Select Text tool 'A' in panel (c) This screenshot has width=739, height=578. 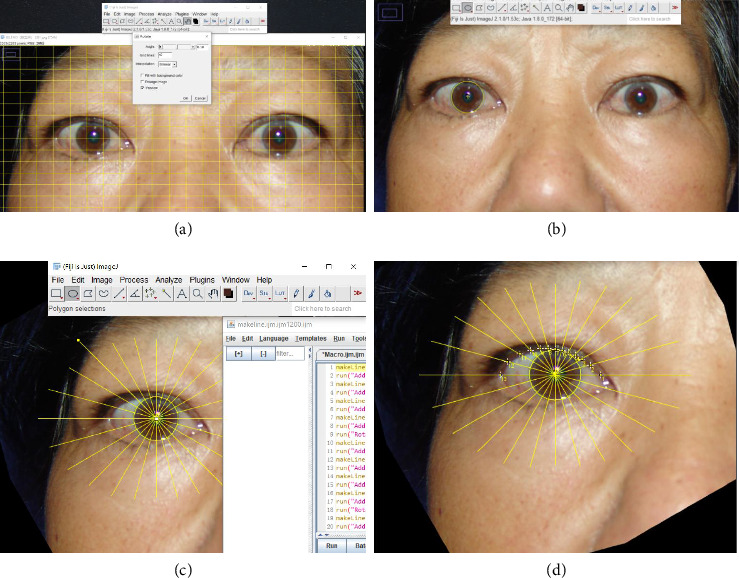coord(181,294)
